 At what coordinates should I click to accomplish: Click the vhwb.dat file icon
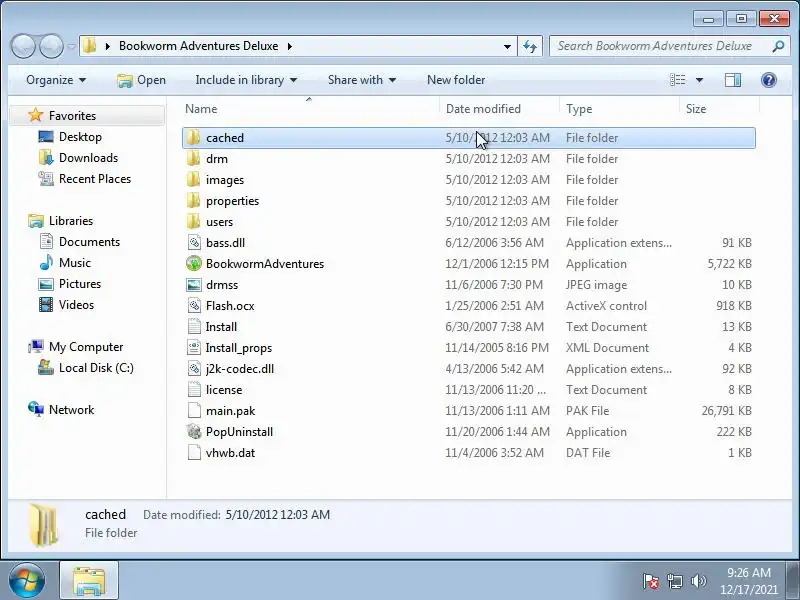pyautogui.click(x=194, y=453)
